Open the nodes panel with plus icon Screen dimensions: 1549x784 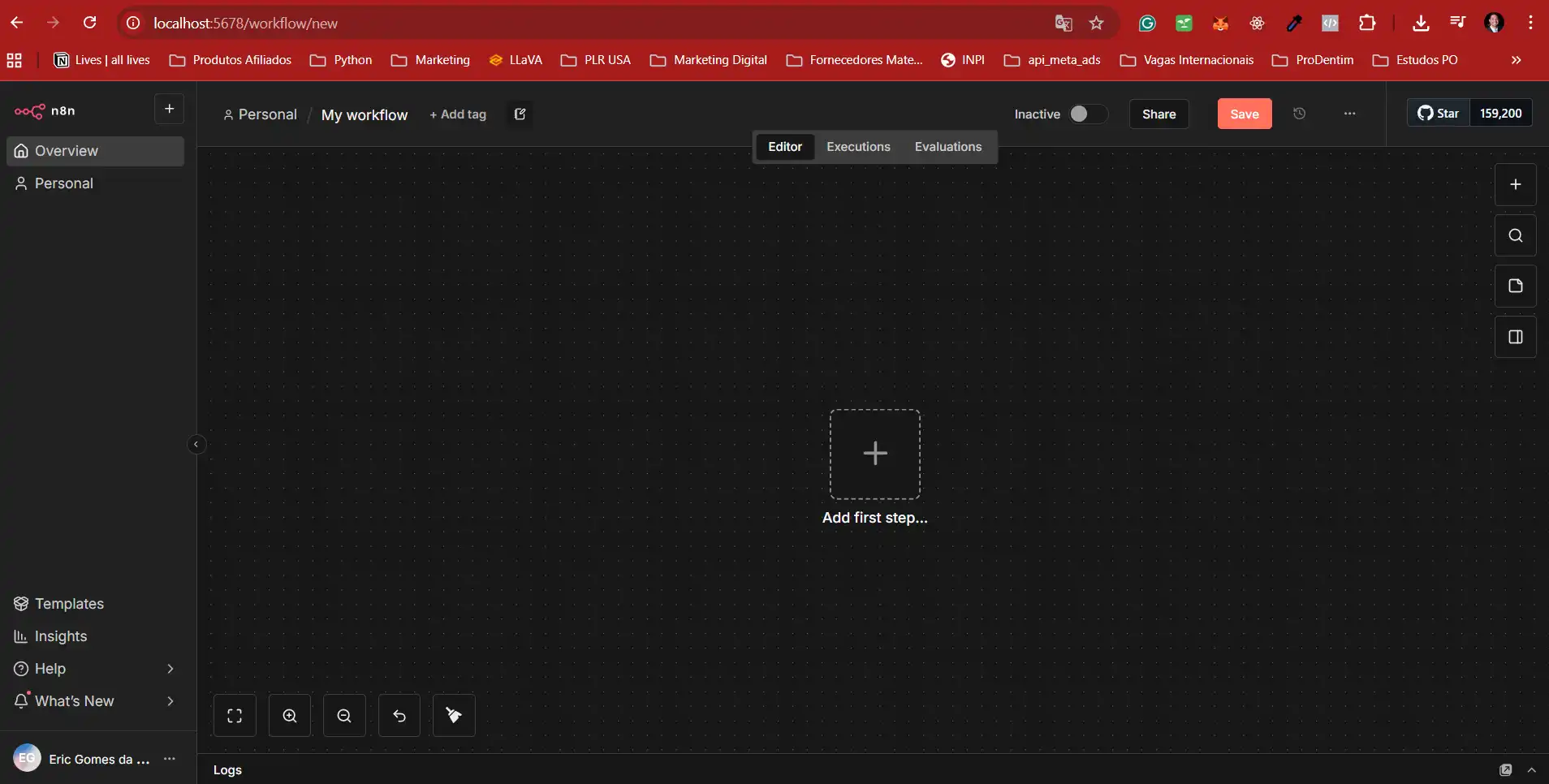click(1515, 184)
